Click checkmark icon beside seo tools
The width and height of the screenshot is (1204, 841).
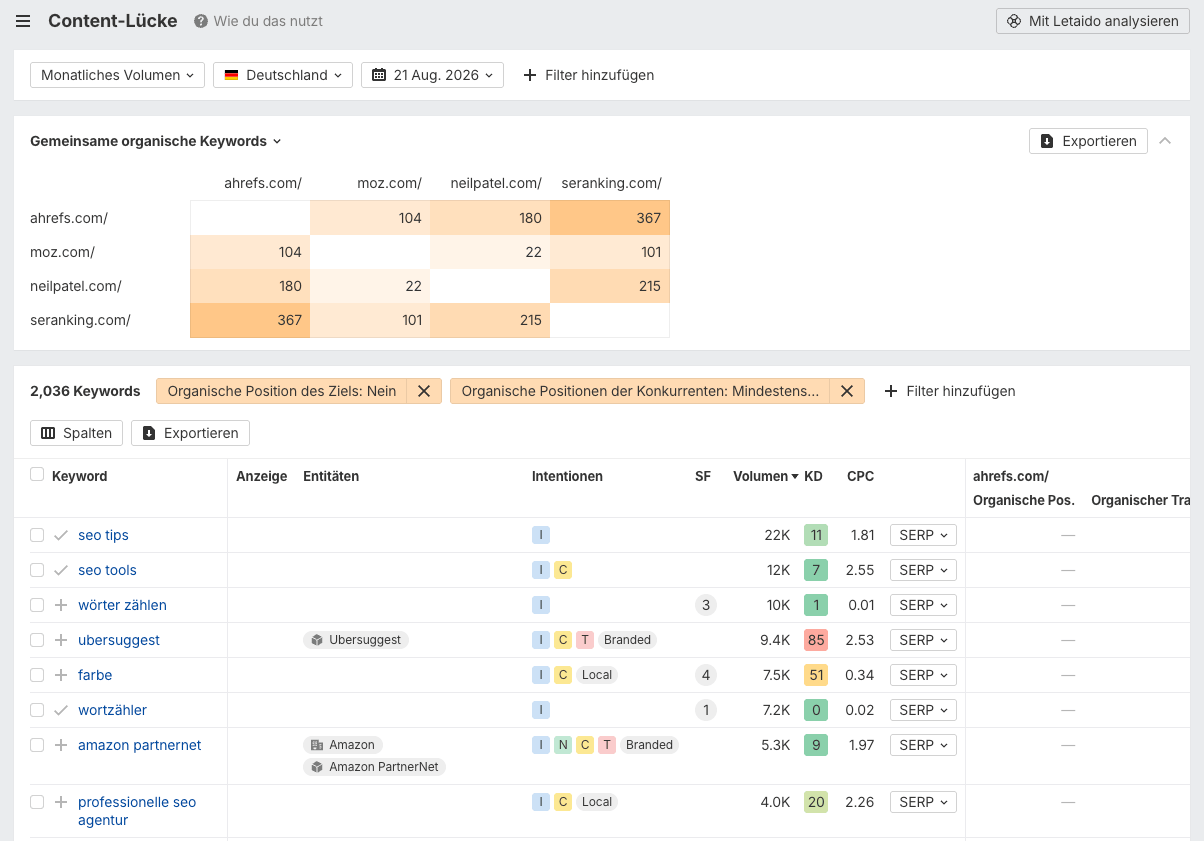click(61, 570)
